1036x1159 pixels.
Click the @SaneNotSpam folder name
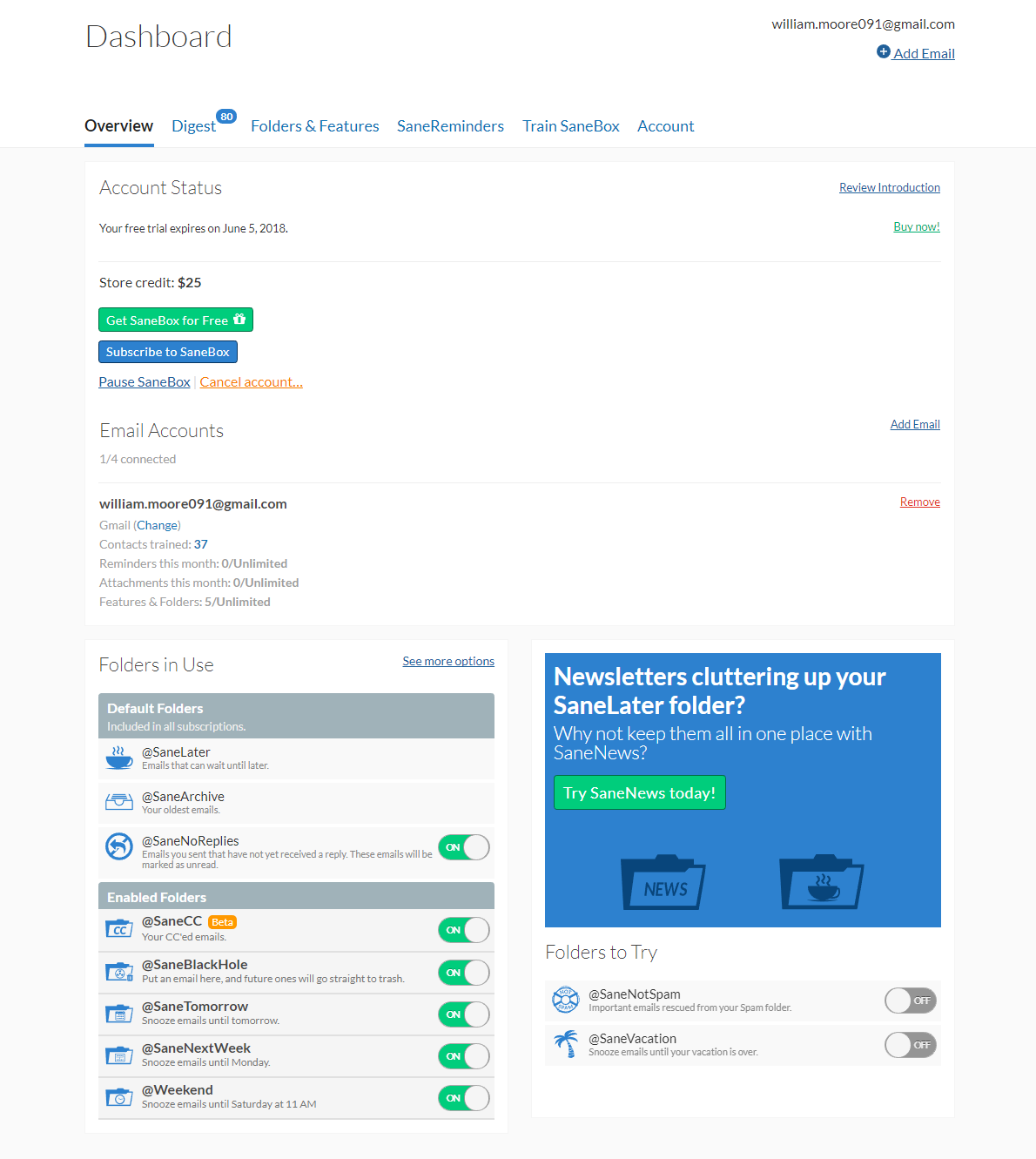click(635, 994)
